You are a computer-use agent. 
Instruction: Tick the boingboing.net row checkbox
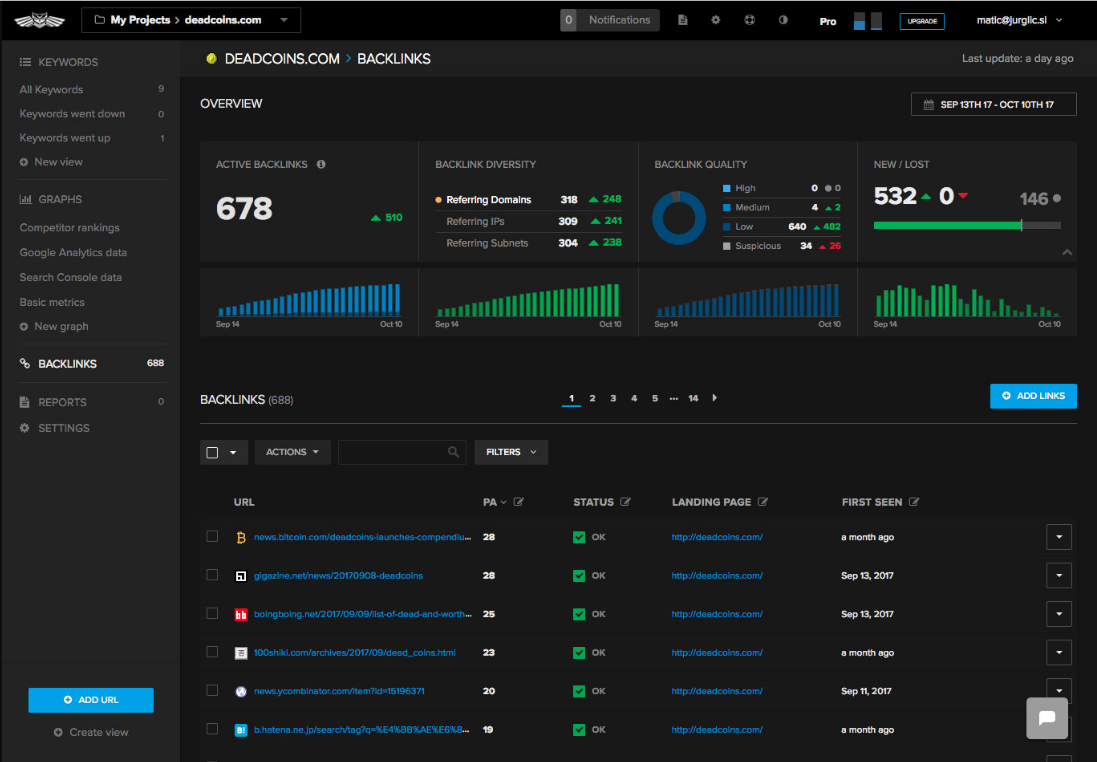point(212,613)
